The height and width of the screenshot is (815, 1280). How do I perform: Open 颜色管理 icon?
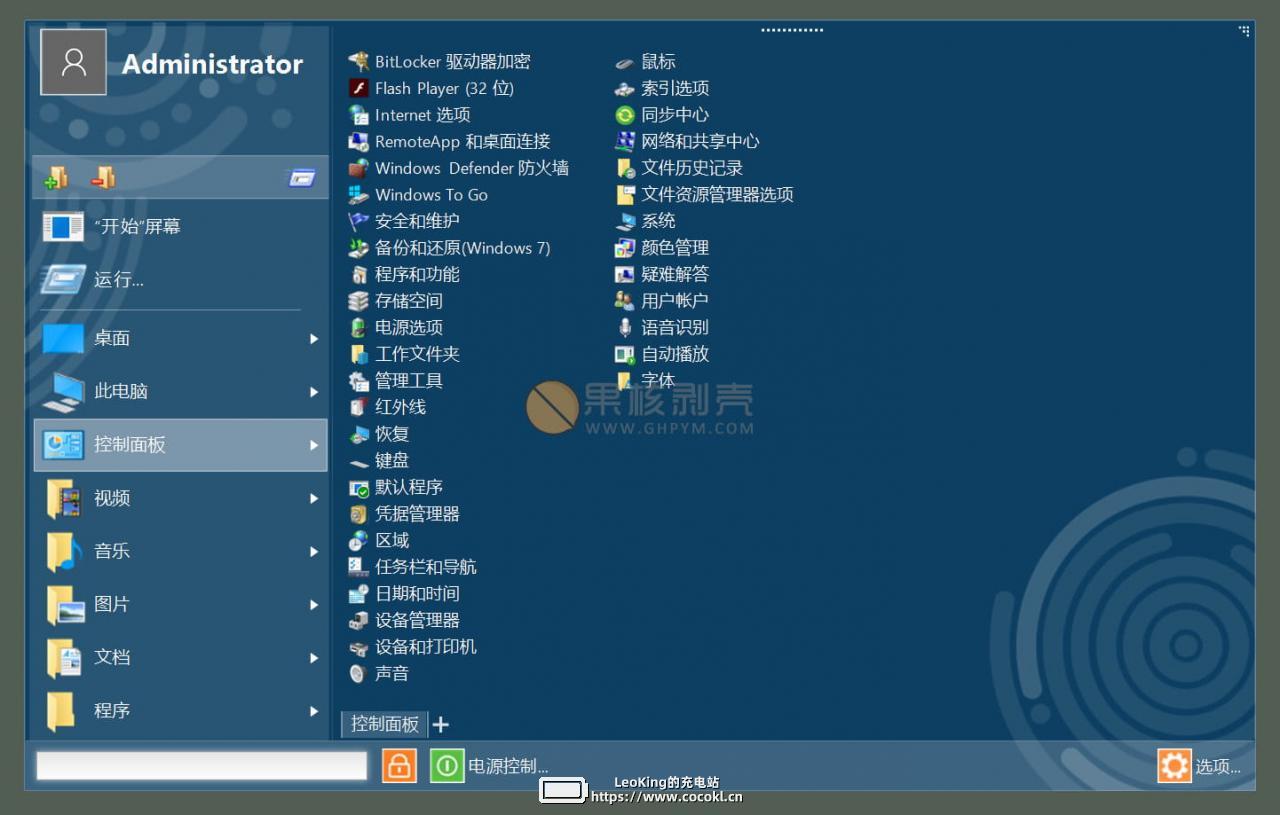click(x=625, y=248)
